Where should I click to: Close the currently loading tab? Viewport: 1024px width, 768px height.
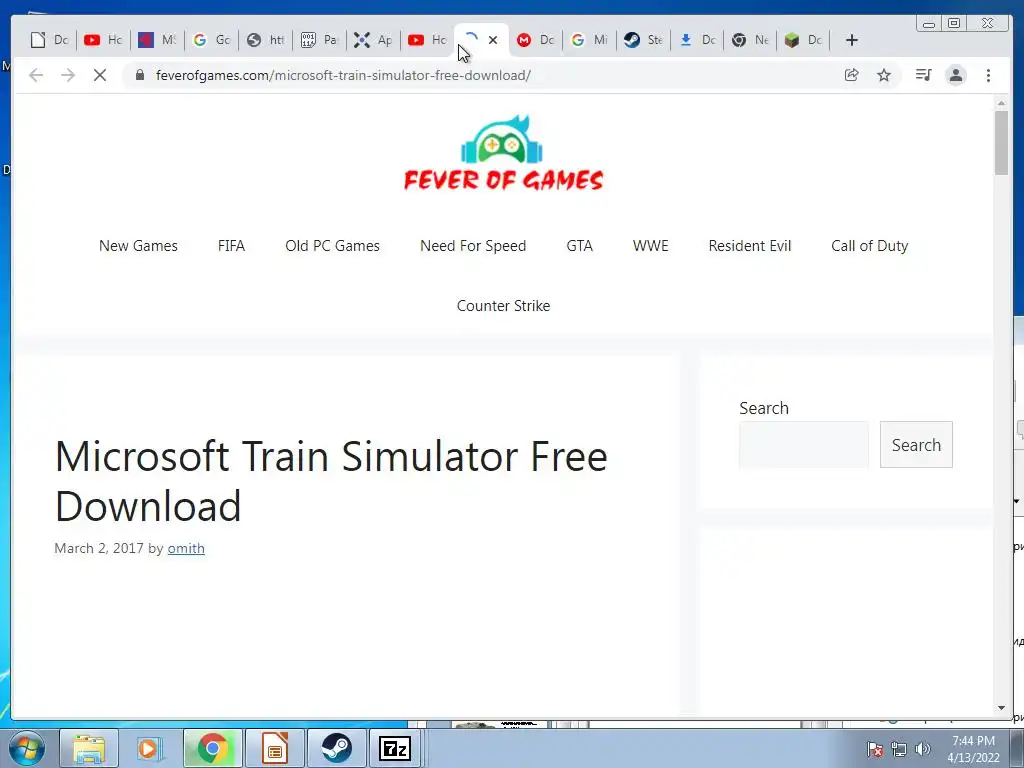pos(493,40)
